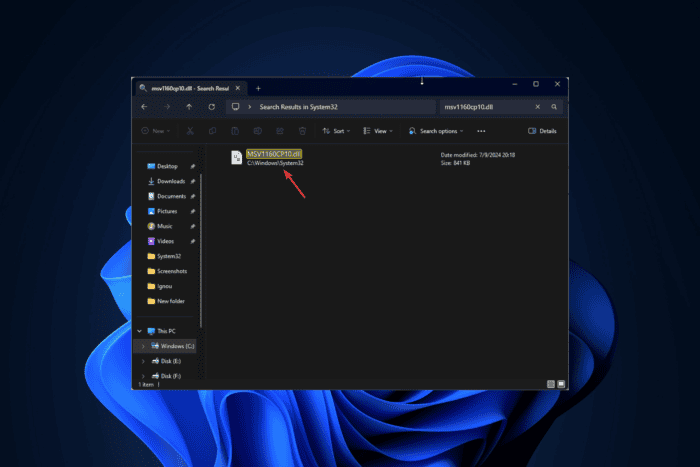
Task: Unpin Desktop using its pin icon
Action: pyautogui.click(x=193, y=166)
